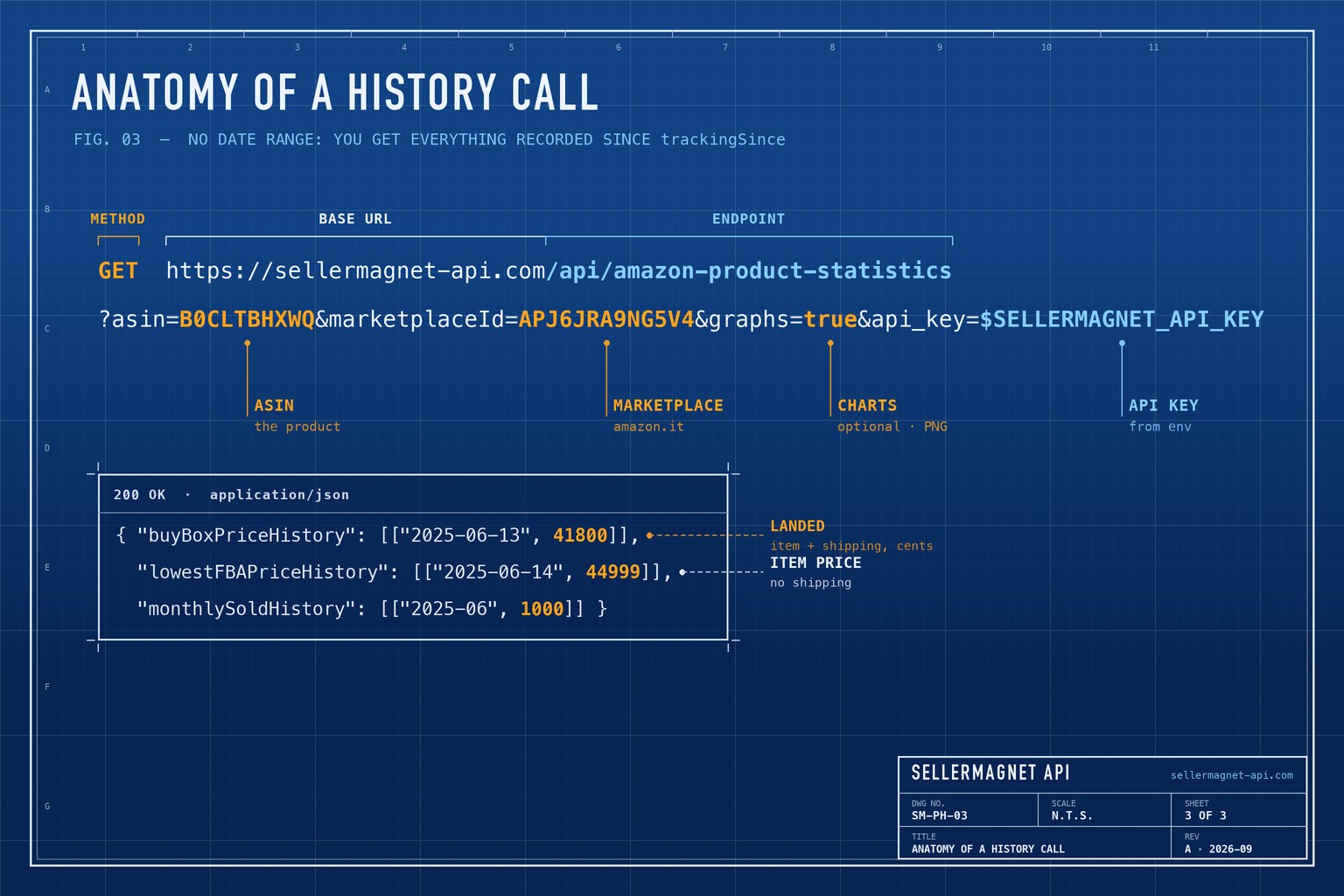Click the revision value "A · 2026-09"
The height and width of the screenshot is (896, 1344).
click(x=1218, y=849)
